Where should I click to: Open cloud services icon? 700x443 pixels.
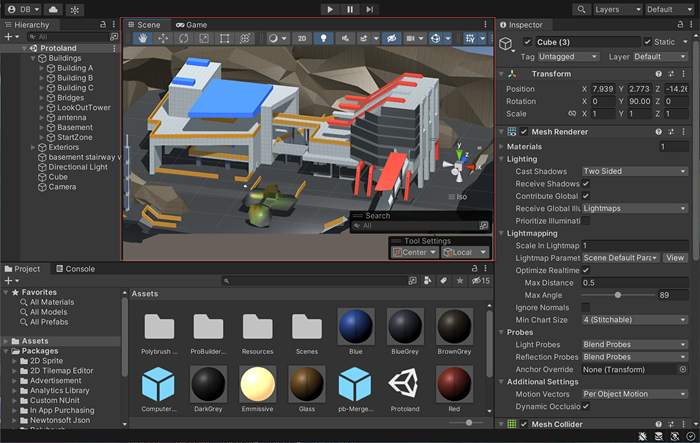[x=51, y=9]
